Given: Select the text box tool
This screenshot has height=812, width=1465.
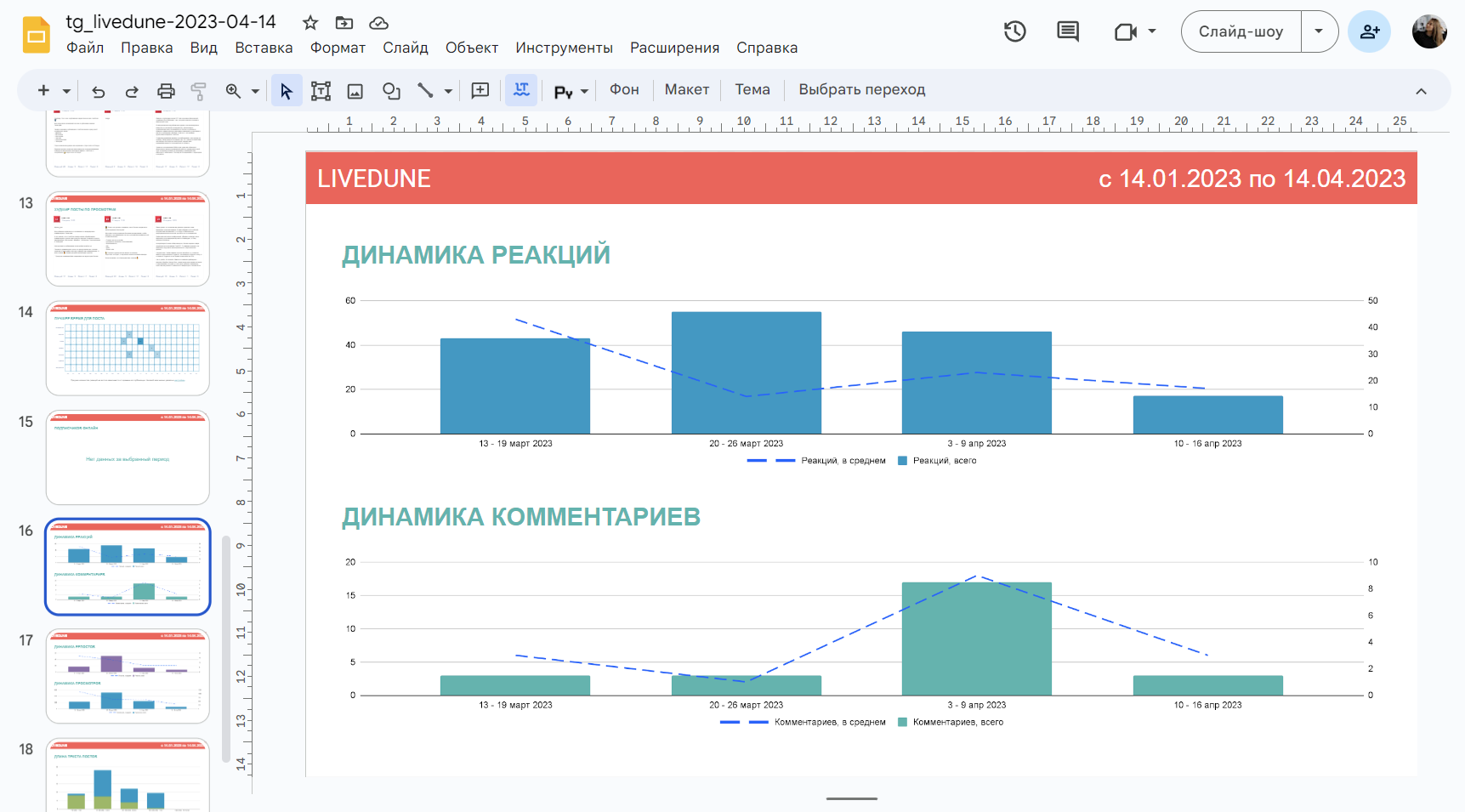Looking at the screenshot, I should coord(321,90).
